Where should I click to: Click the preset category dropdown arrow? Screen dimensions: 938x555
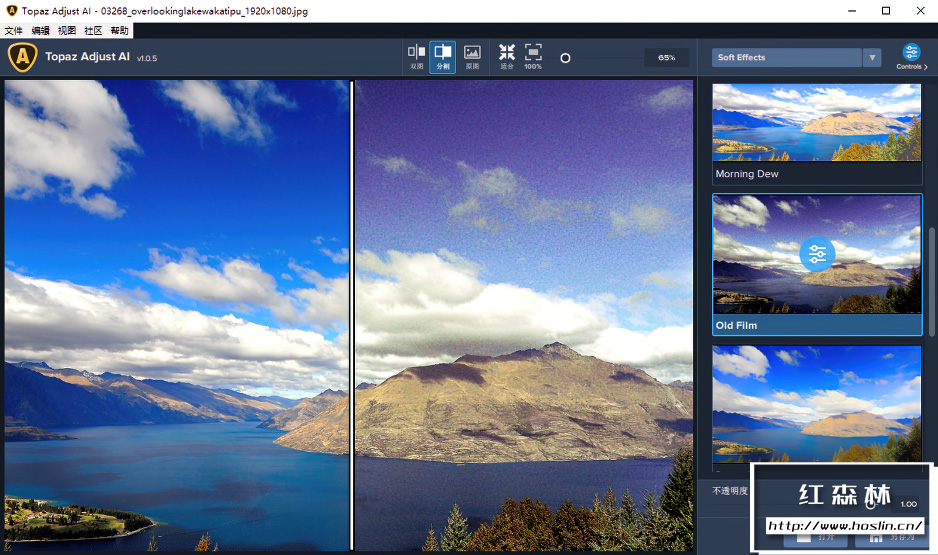coord(872,57)
